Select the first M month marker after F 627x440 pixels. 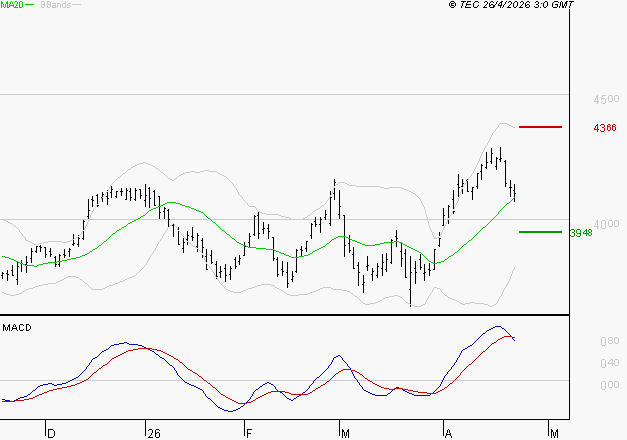click(x=345, y=434)
